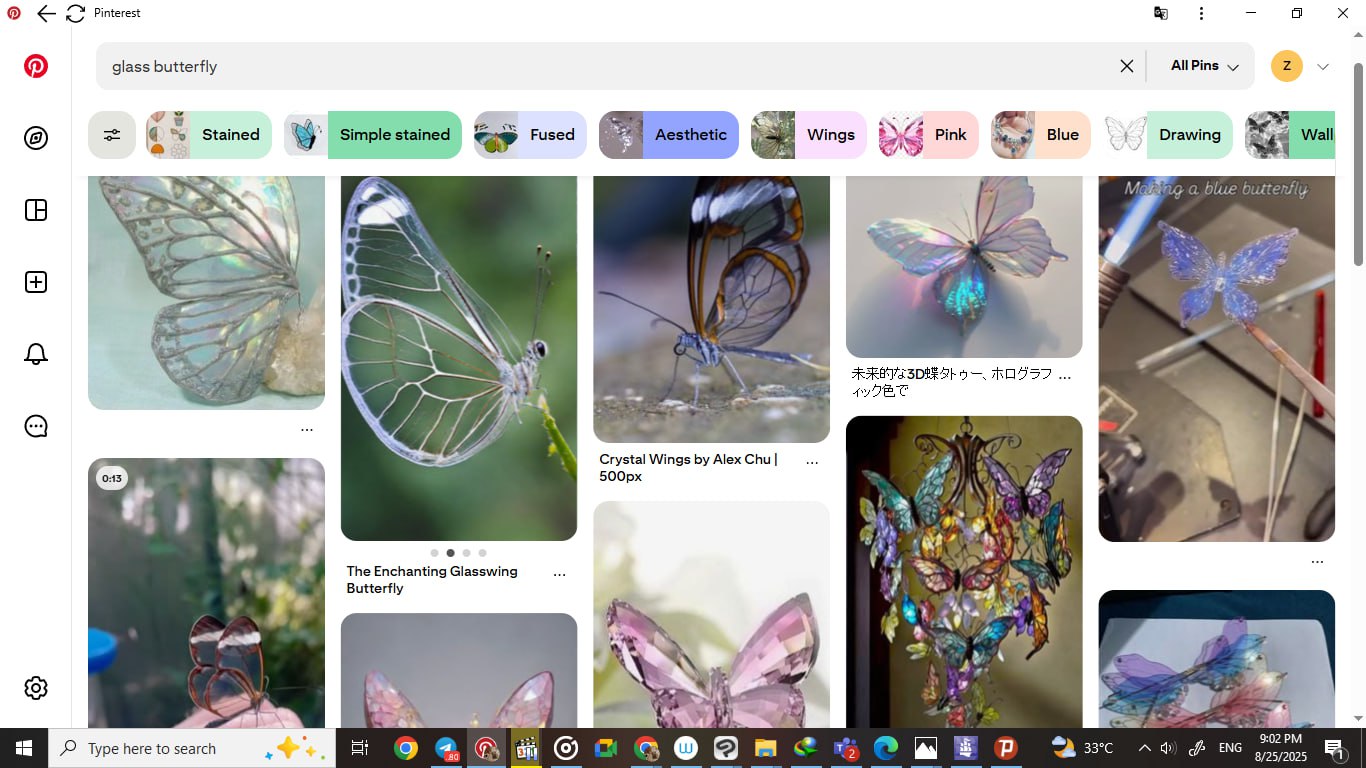1366x768 pixels.
Task: Select the Simple stained filter chip
Action: pyautogui.click(x=373, y=135)
